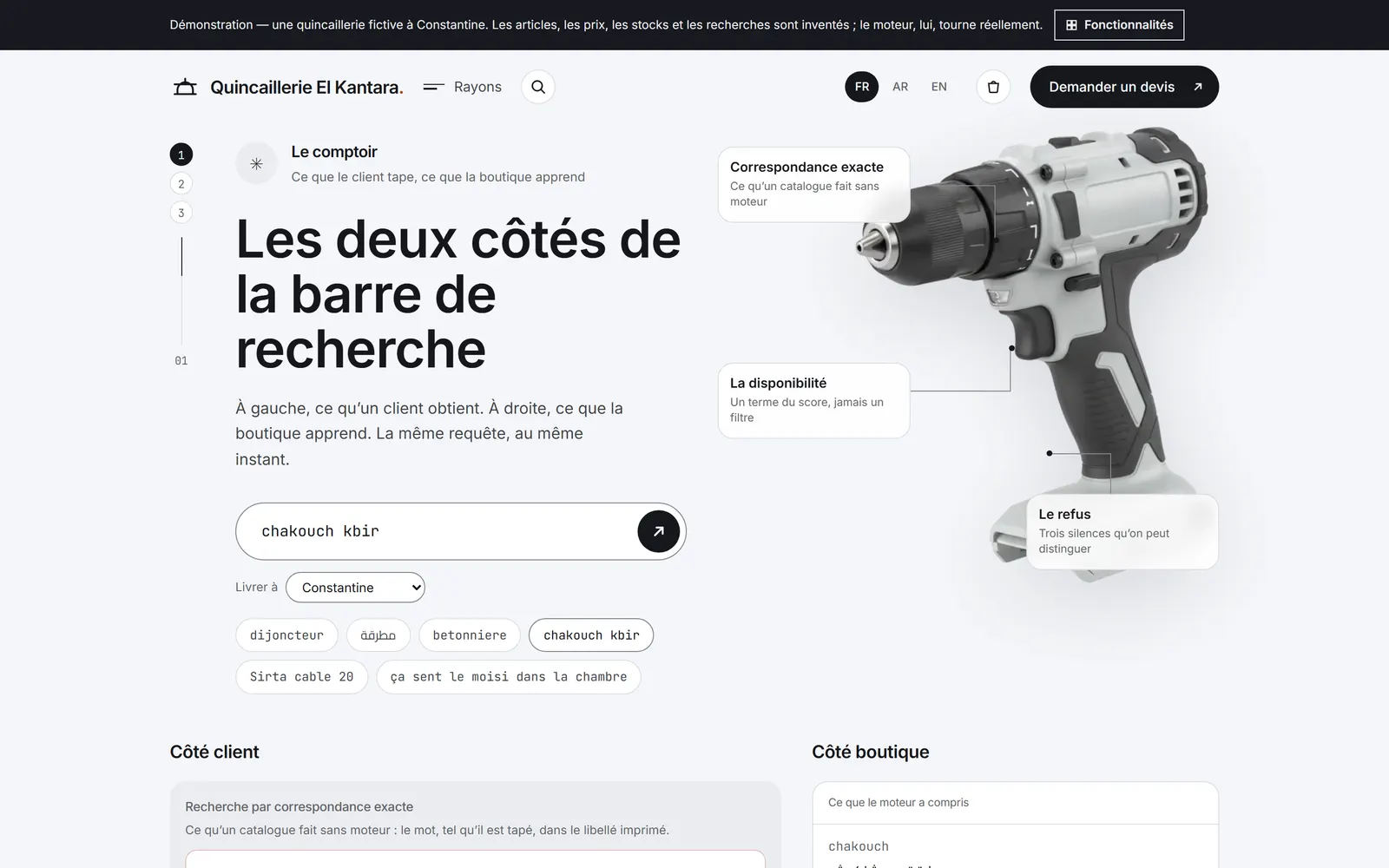
Task: Open the Correspondance exacte callout card
Action: pyautogui.click(x=814, y=184)
